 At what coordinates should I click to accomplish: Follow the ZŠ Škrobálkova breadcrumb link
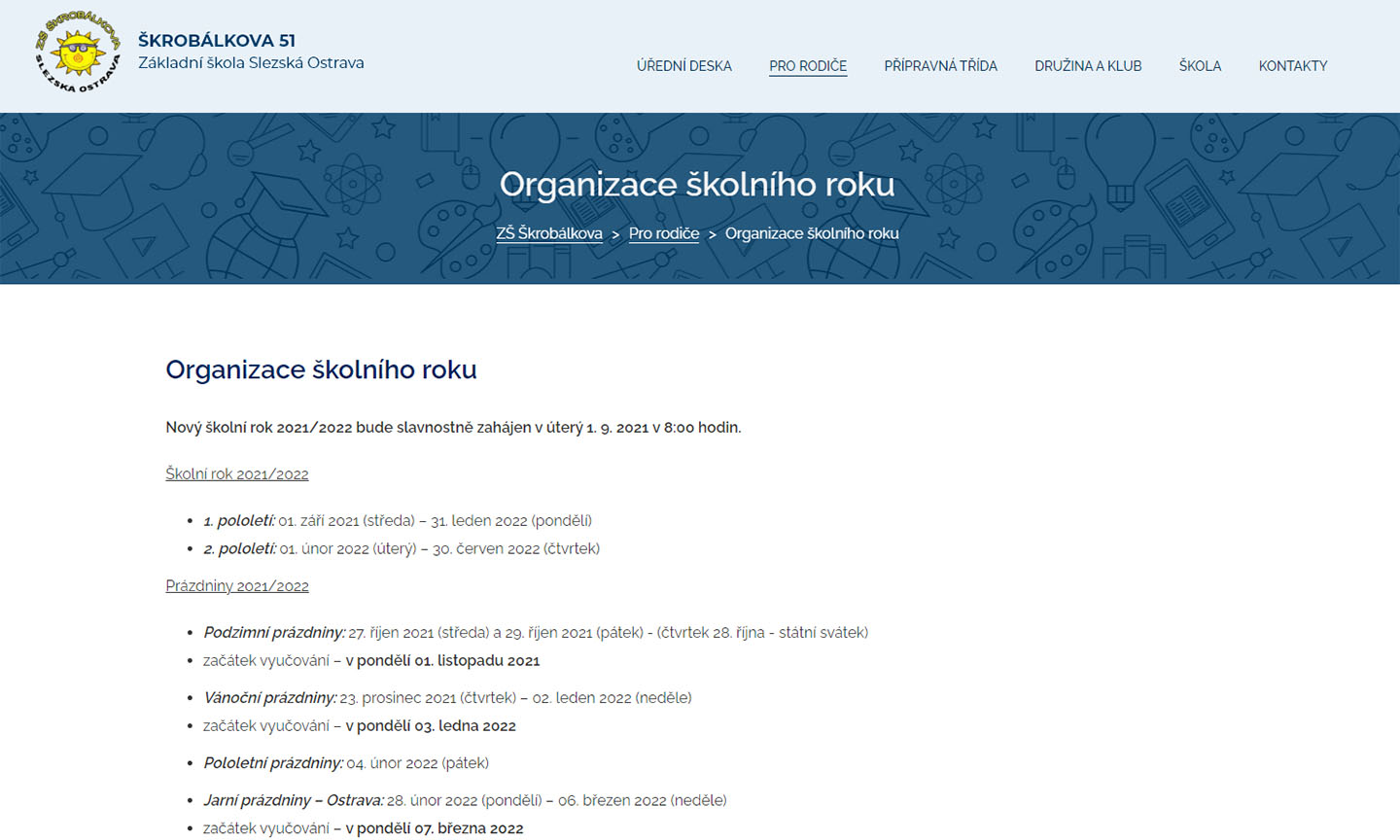[549, 233]
